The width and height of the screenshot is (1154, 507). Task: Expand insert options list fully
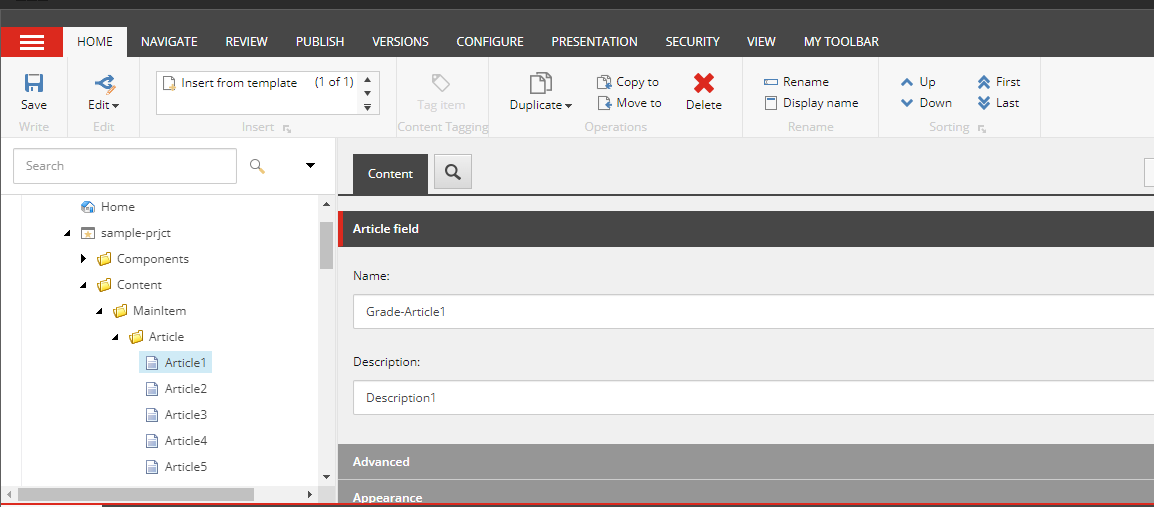[x=367, y=107]
